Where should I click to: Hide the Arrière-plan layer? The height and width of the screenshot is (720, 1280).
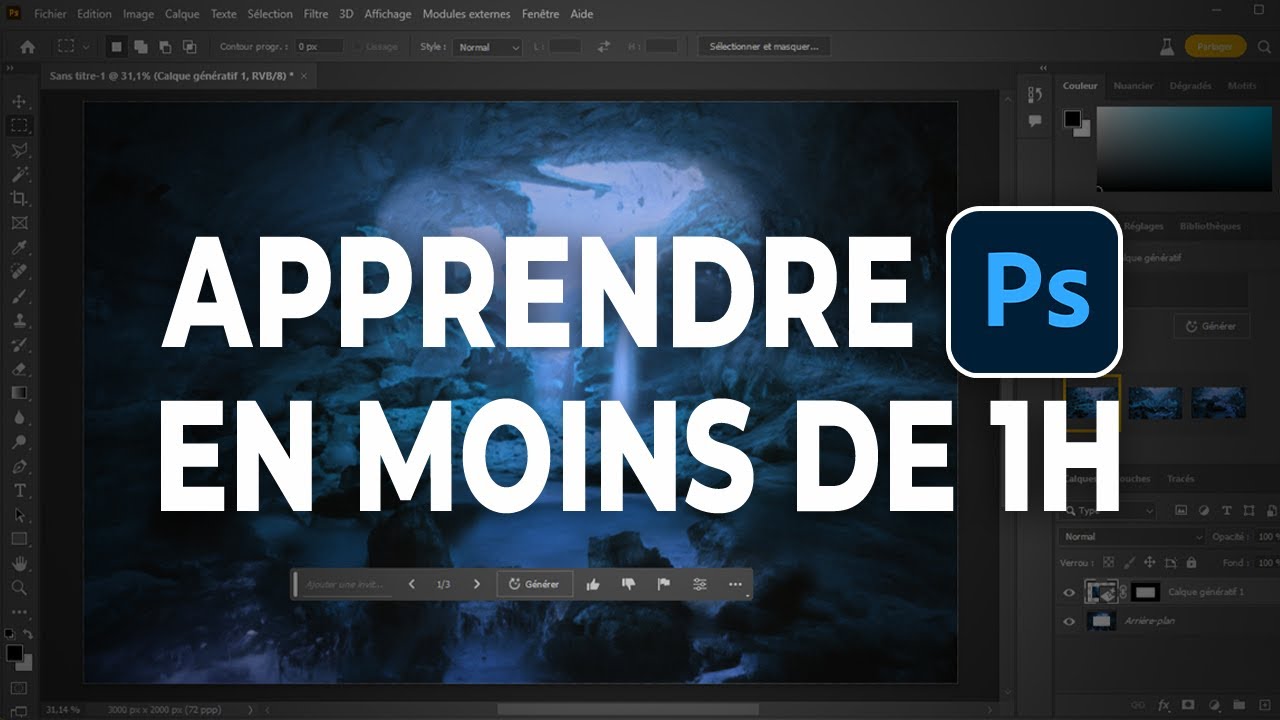pos(1069,621)
